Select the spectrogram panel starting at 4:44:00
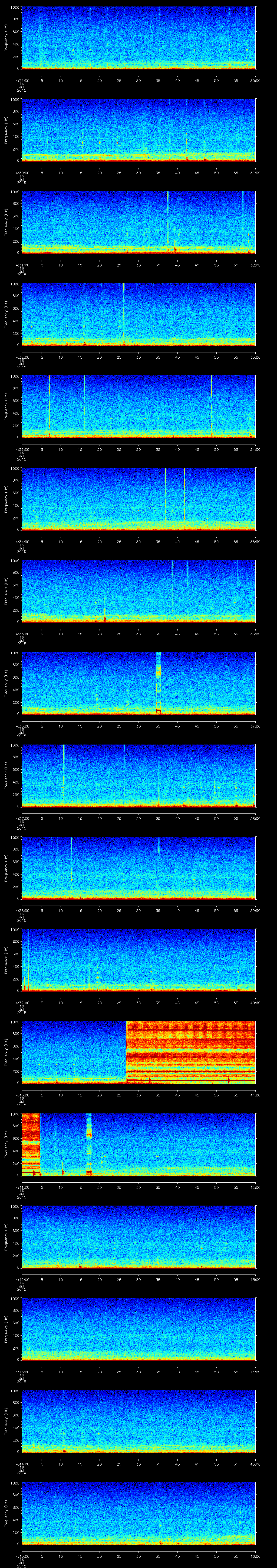This screenshot has width=277, height=1568. pos(138,1421)
